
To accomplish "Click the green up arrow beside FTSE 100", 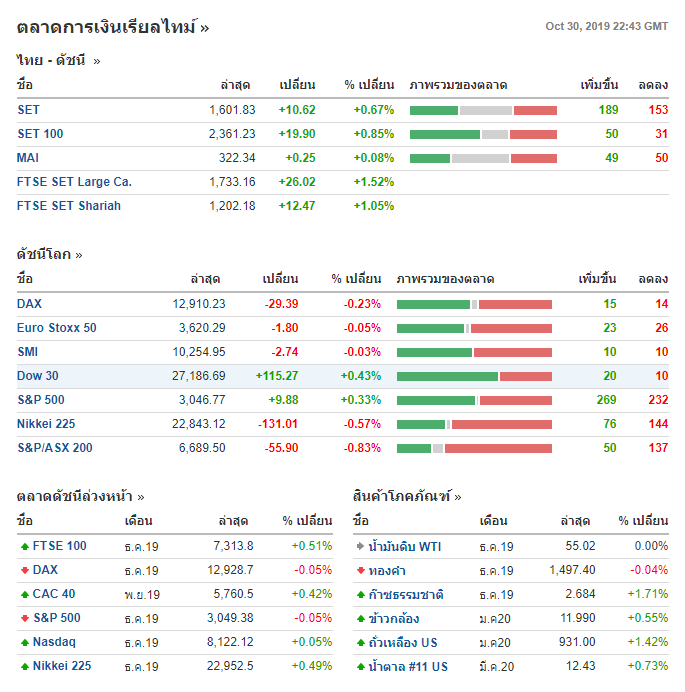I will (24, 546).
